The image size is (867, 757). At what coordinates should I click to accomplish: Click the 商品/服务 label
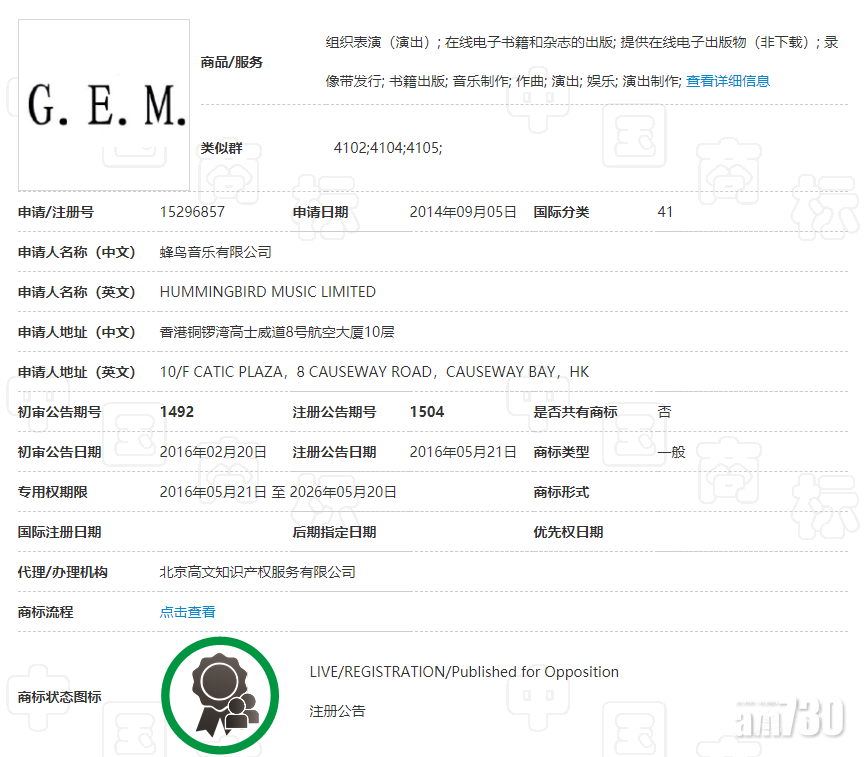click(232, 62)
